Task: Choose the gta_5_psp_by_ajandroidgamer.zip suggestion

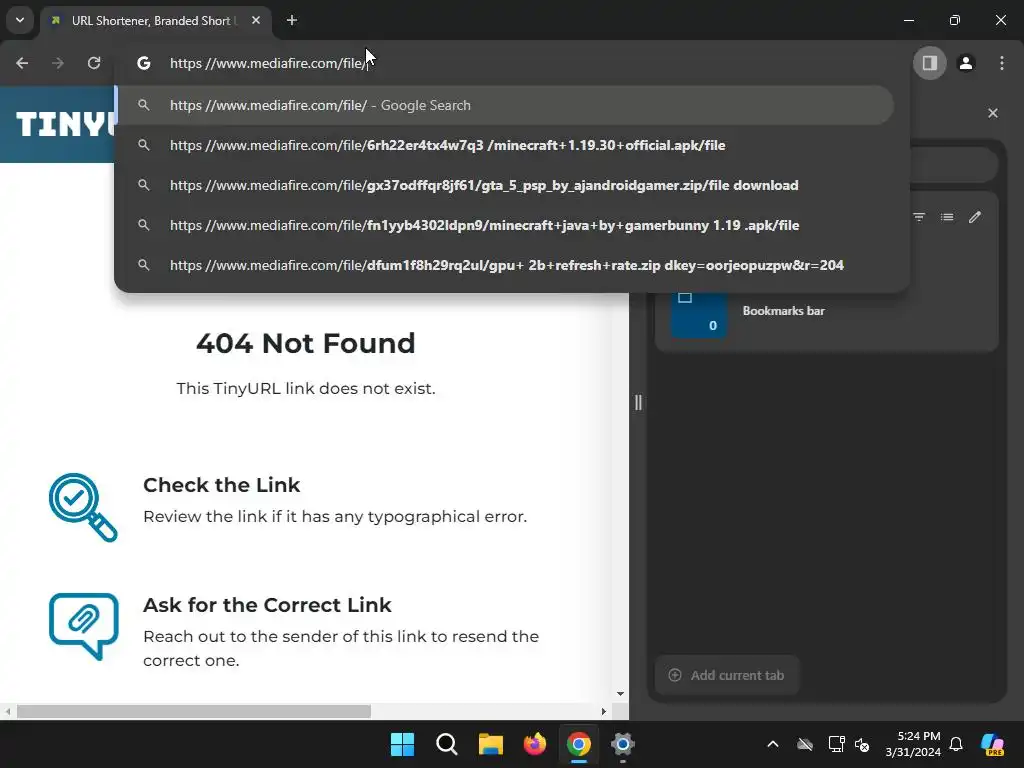Action: tap(505, 185)
